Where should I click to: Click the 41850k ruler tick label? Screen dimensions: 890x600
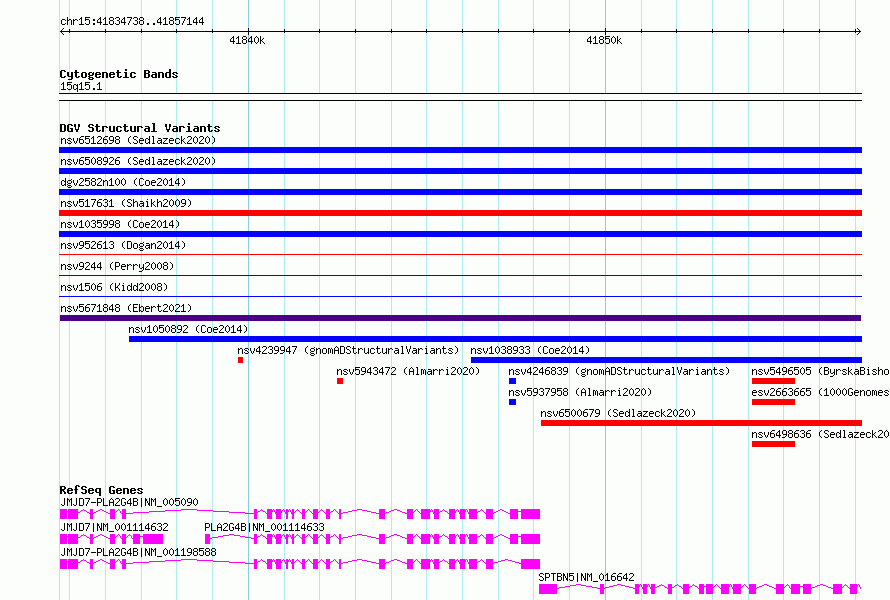tap(604, 40)
